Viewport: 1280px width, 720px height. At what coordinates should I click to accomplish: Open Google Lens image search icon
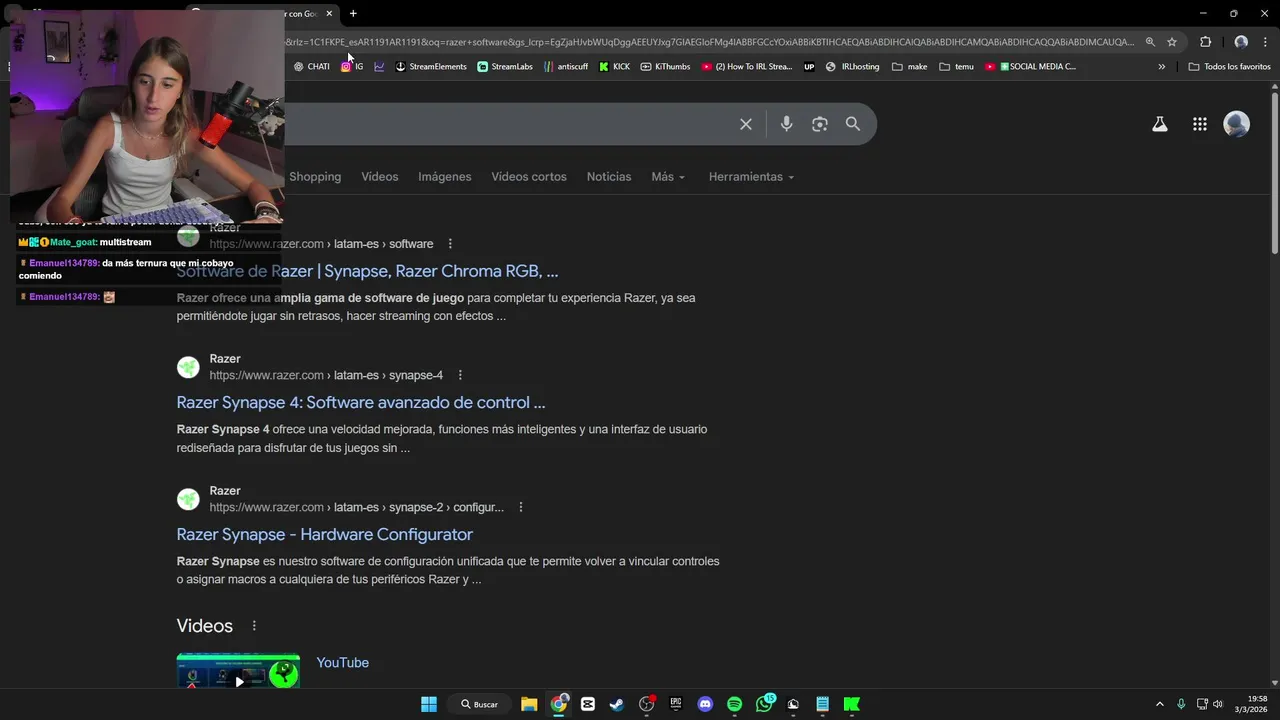820,124
